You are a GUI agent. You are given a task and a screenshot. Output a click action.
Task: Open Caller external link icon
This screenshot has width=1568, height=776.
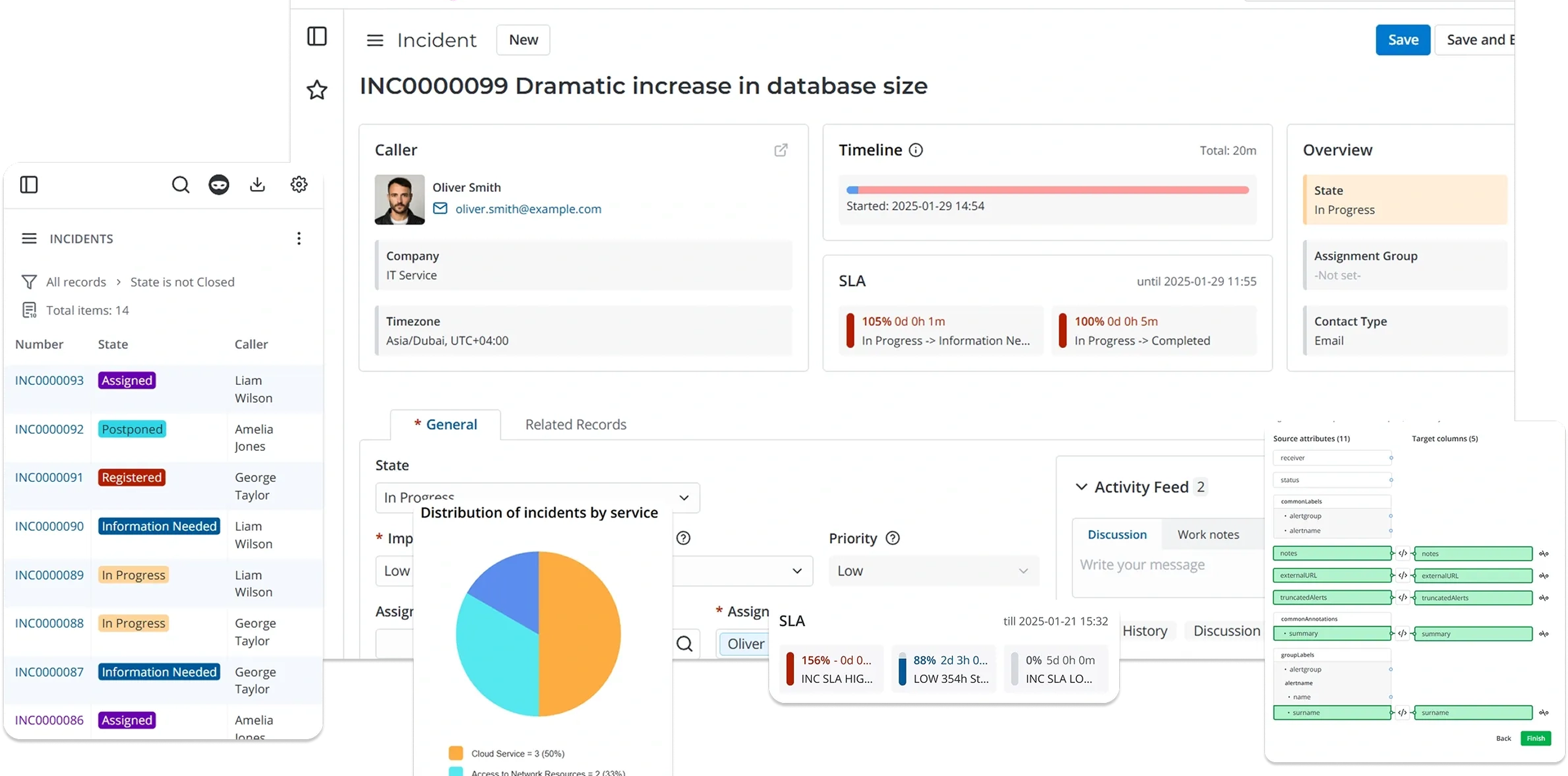pyautogui.click(x=781, y=150)
